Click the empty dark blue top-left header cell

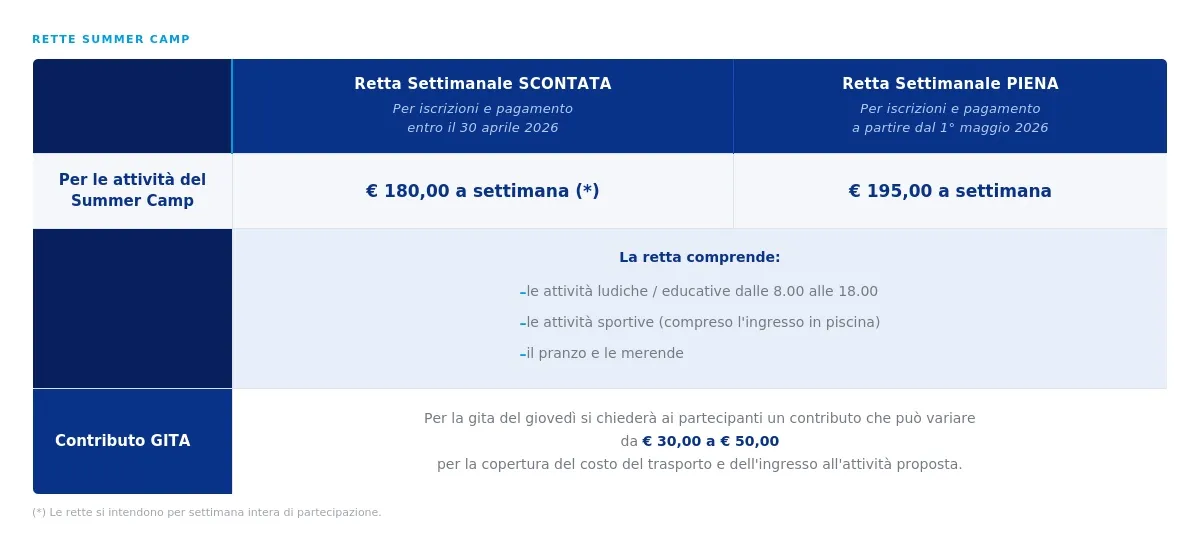(132, 106)
